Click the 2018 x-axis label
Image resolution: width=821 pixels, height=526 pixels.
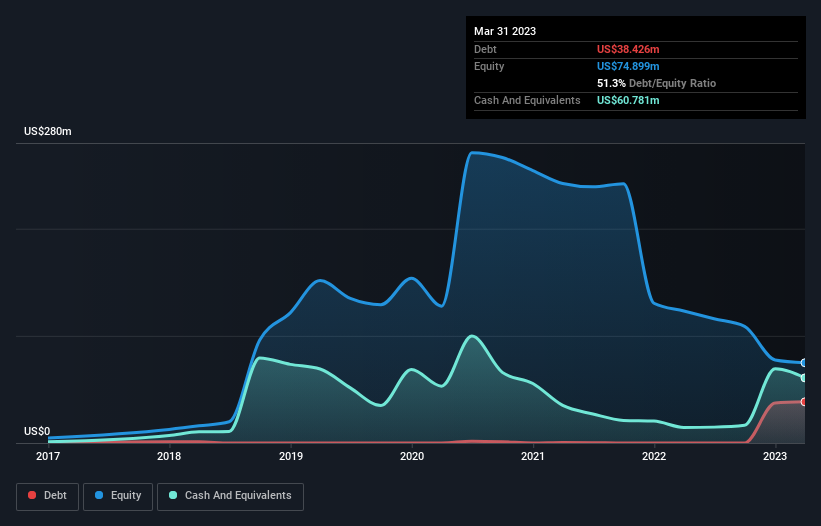pos(169,456)
